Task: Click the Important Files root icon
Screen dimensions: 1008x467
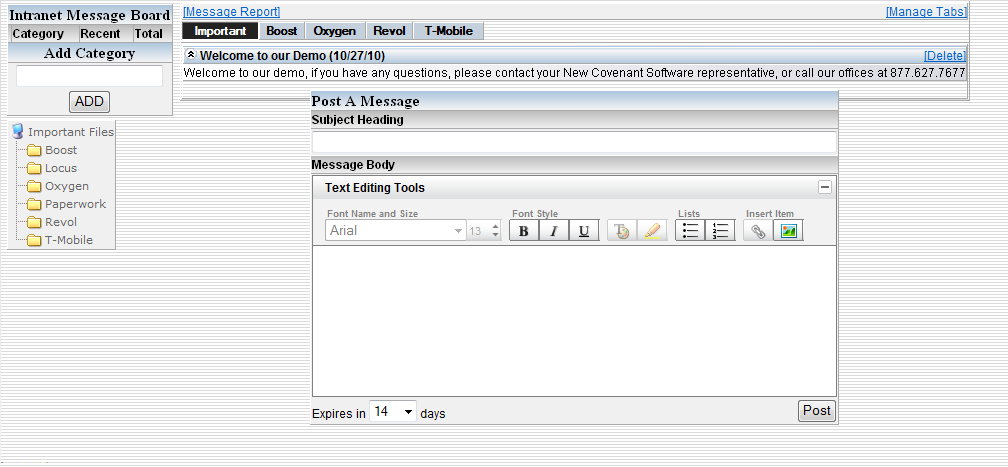Action: [17, 131]
